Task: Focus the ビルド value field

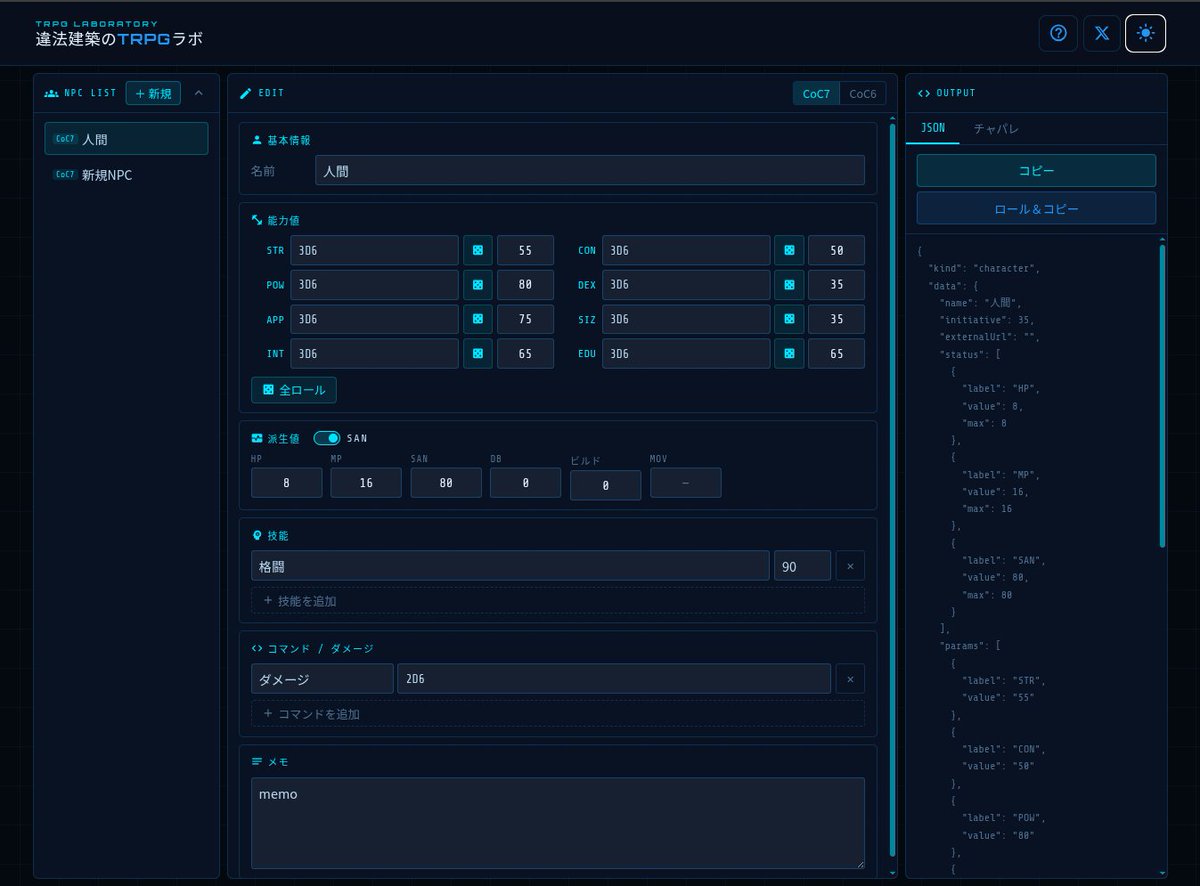Action: pos(606,485)
